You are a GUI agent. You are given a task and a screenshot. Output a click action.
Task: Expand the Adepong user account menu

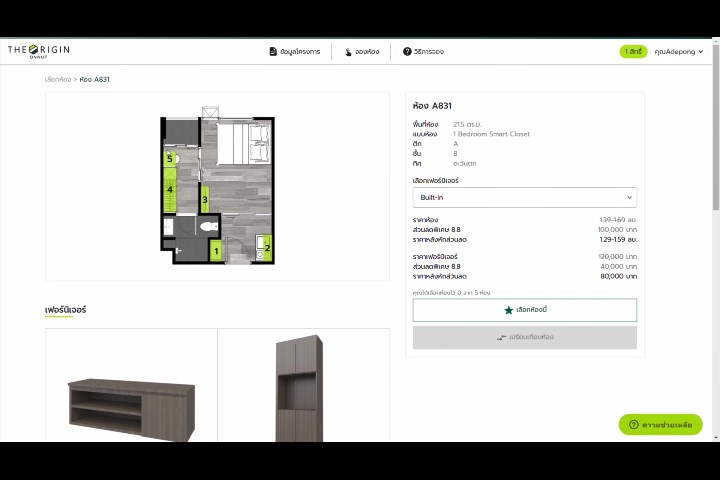679,51
